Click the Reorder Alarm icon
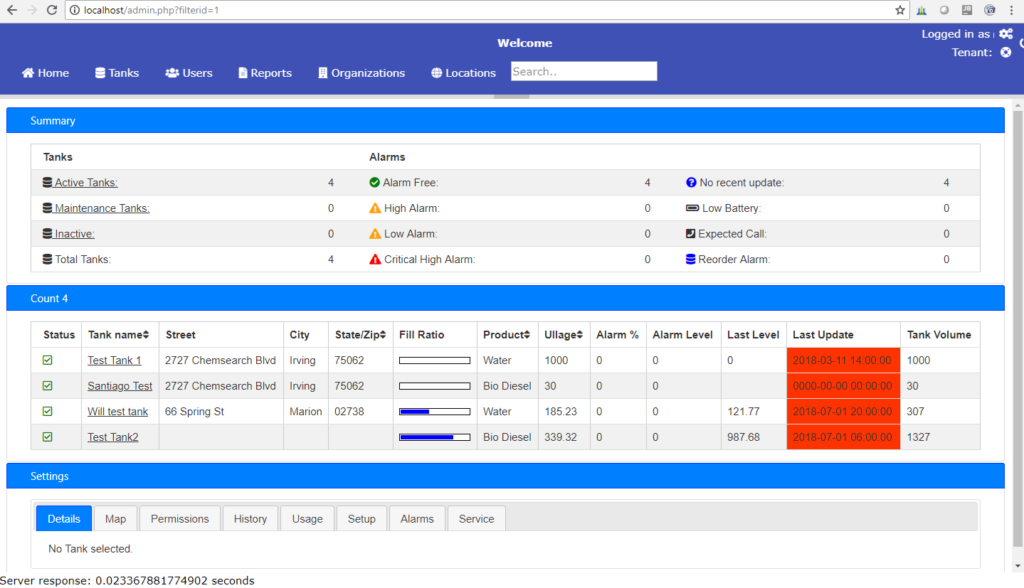This screenshot has width=1024, height=588. 690,259
